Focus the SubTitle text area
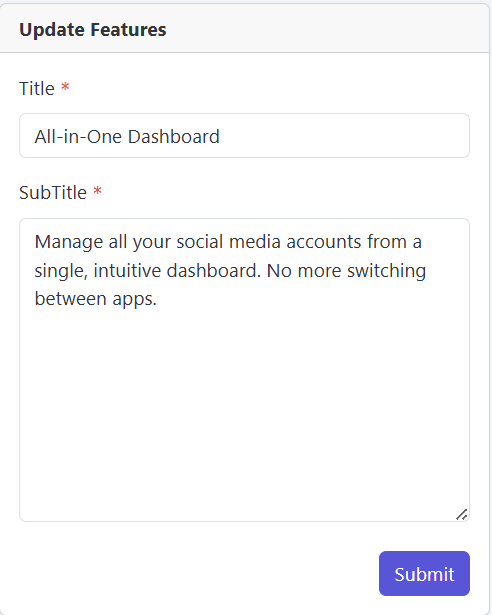 click(x=244, y=370)
